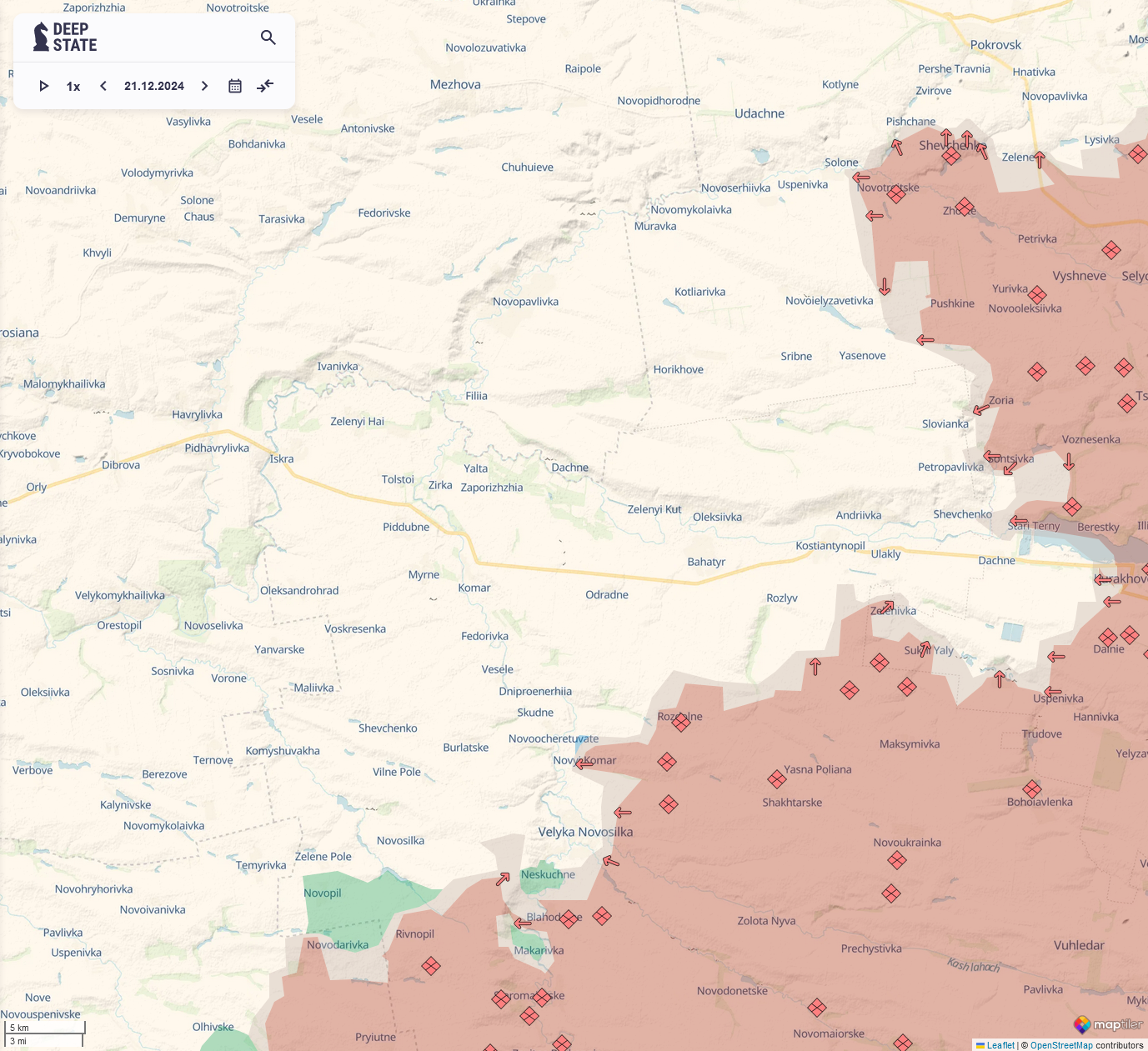Select attack arrow west of Neskuchne
The width and height of the screenshot is (1148, 1051).
click(x=503, y=878)
